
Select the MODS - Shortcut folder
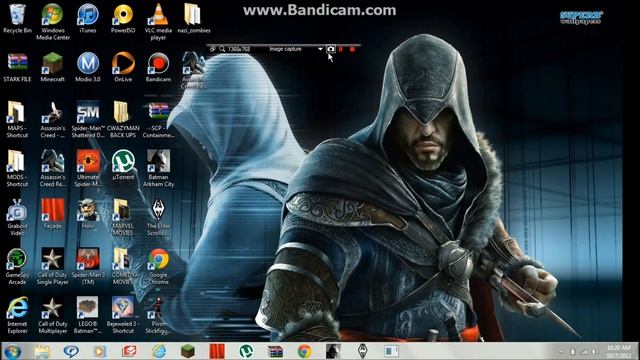[17, 168]
